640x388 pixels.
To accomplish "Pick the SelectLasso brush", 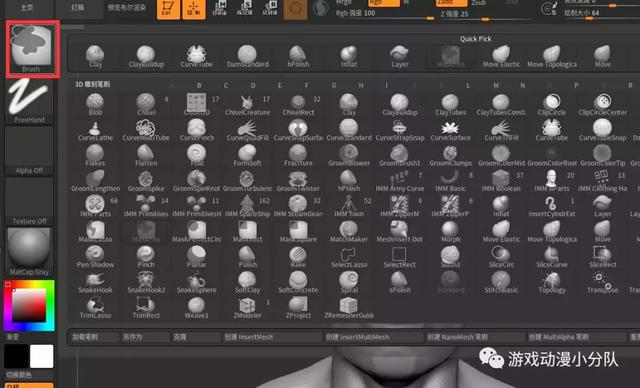I will pos(349,257).
